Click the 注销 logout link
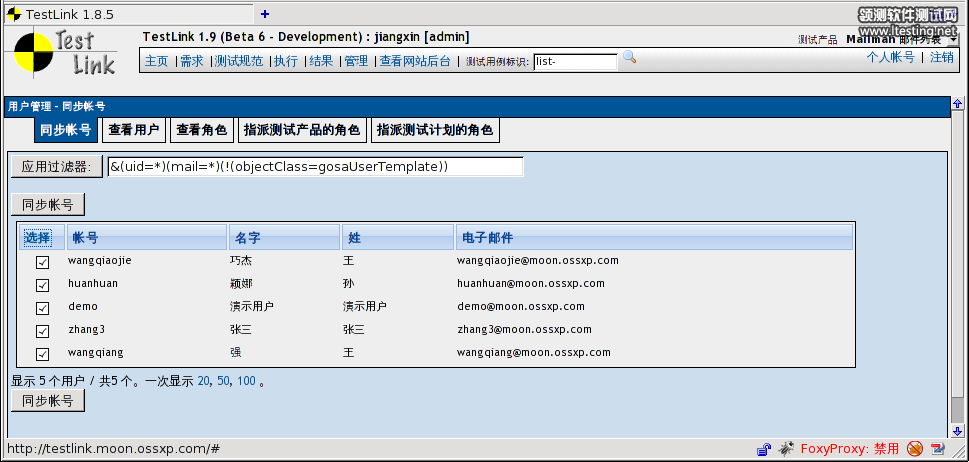969x462 pixels. pyautogui.click(x=942, y=57)
